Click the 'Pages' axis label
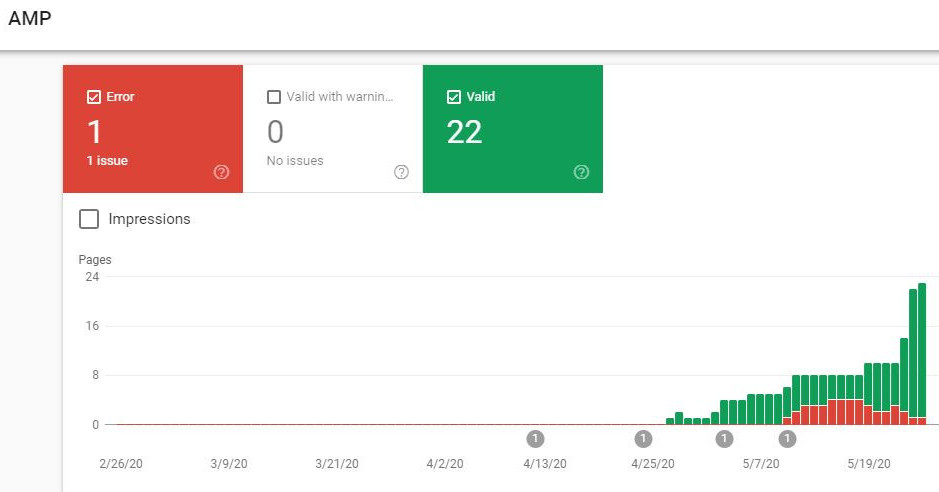939x492 pixels. [x=95, y=260]
